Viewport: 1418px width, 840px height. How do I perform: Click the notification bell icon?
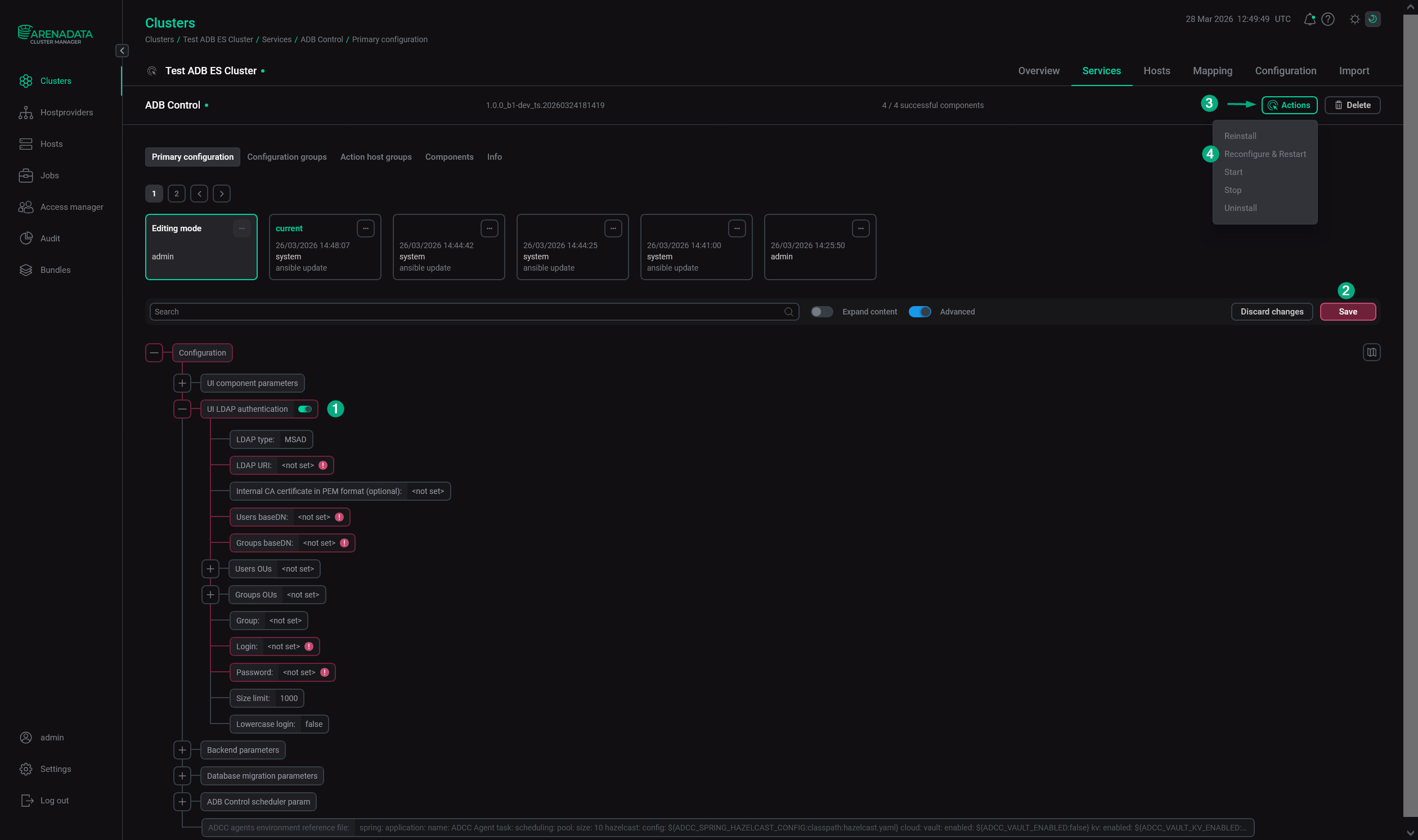coord(1309,19)
